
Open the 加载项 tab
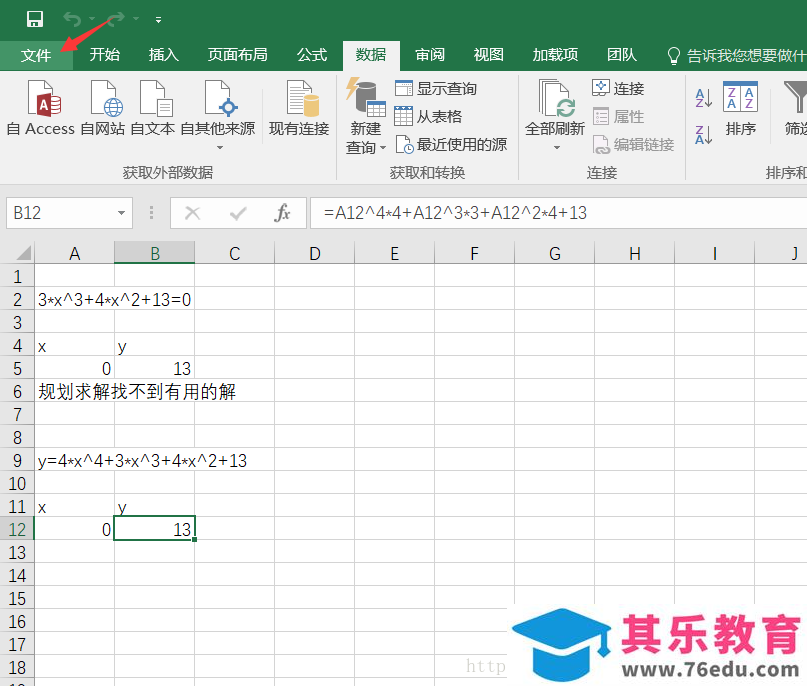[555, 55]
